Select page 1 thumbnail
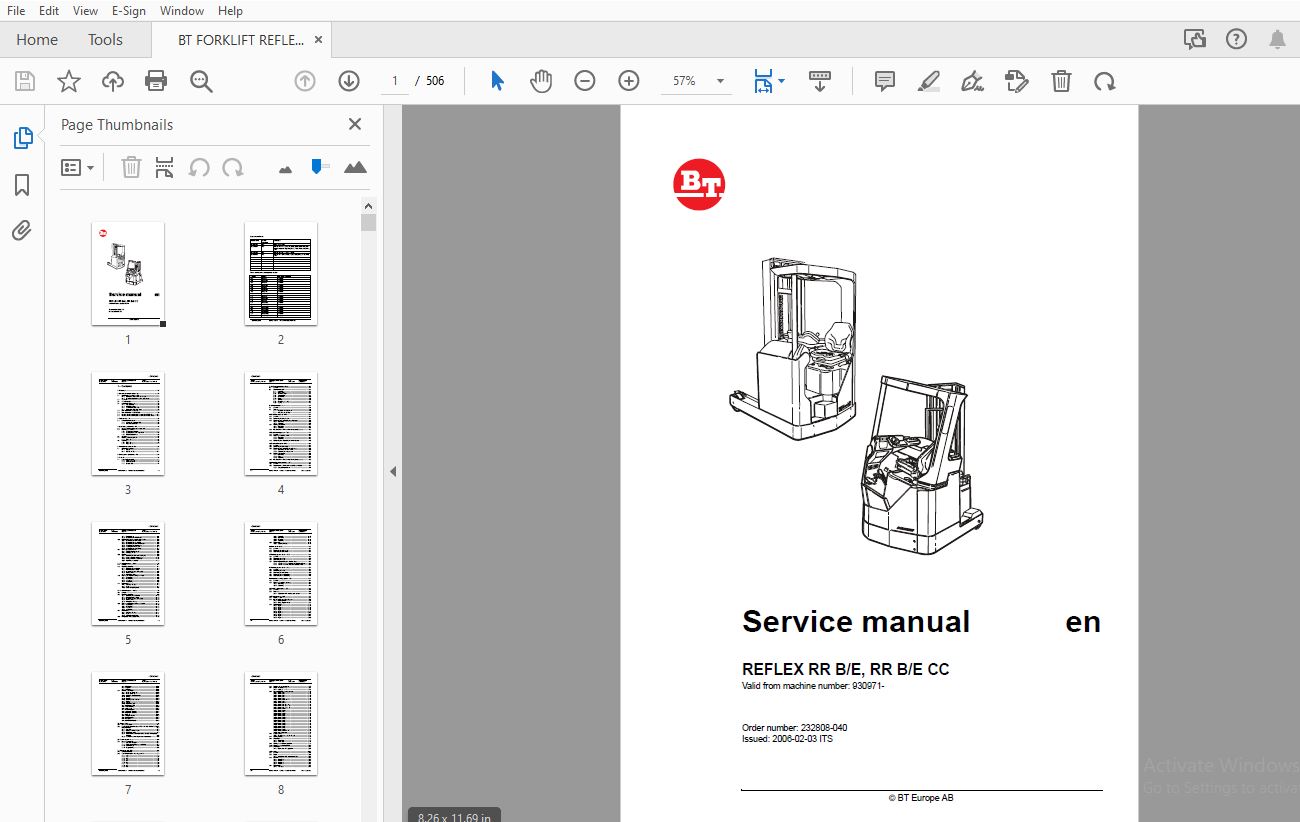Viewport: 1300px width, 822px height. tap(128, 274)
